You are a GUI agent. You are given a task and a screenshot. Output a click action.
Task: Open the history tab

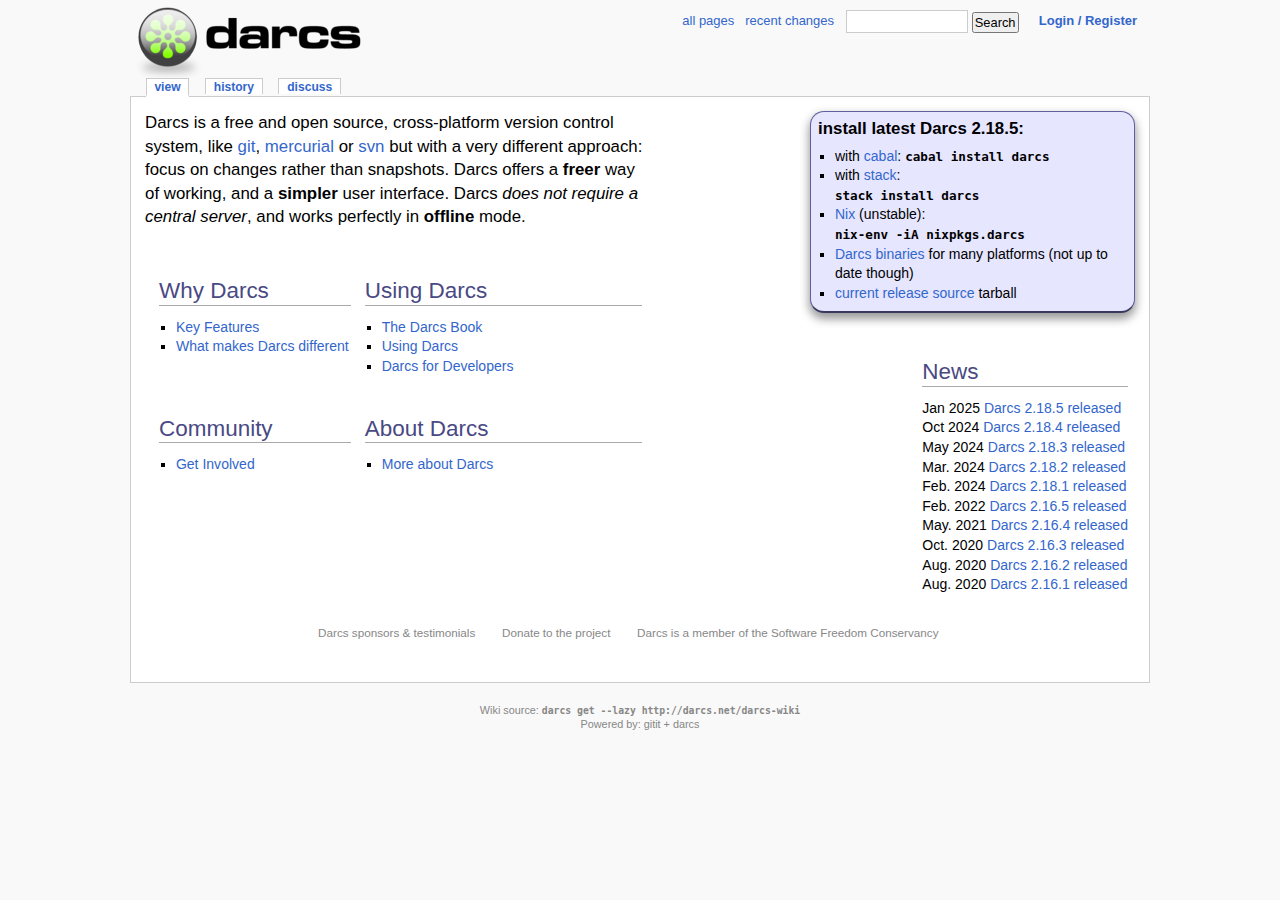pyautogui.click(x=234, y=87)
